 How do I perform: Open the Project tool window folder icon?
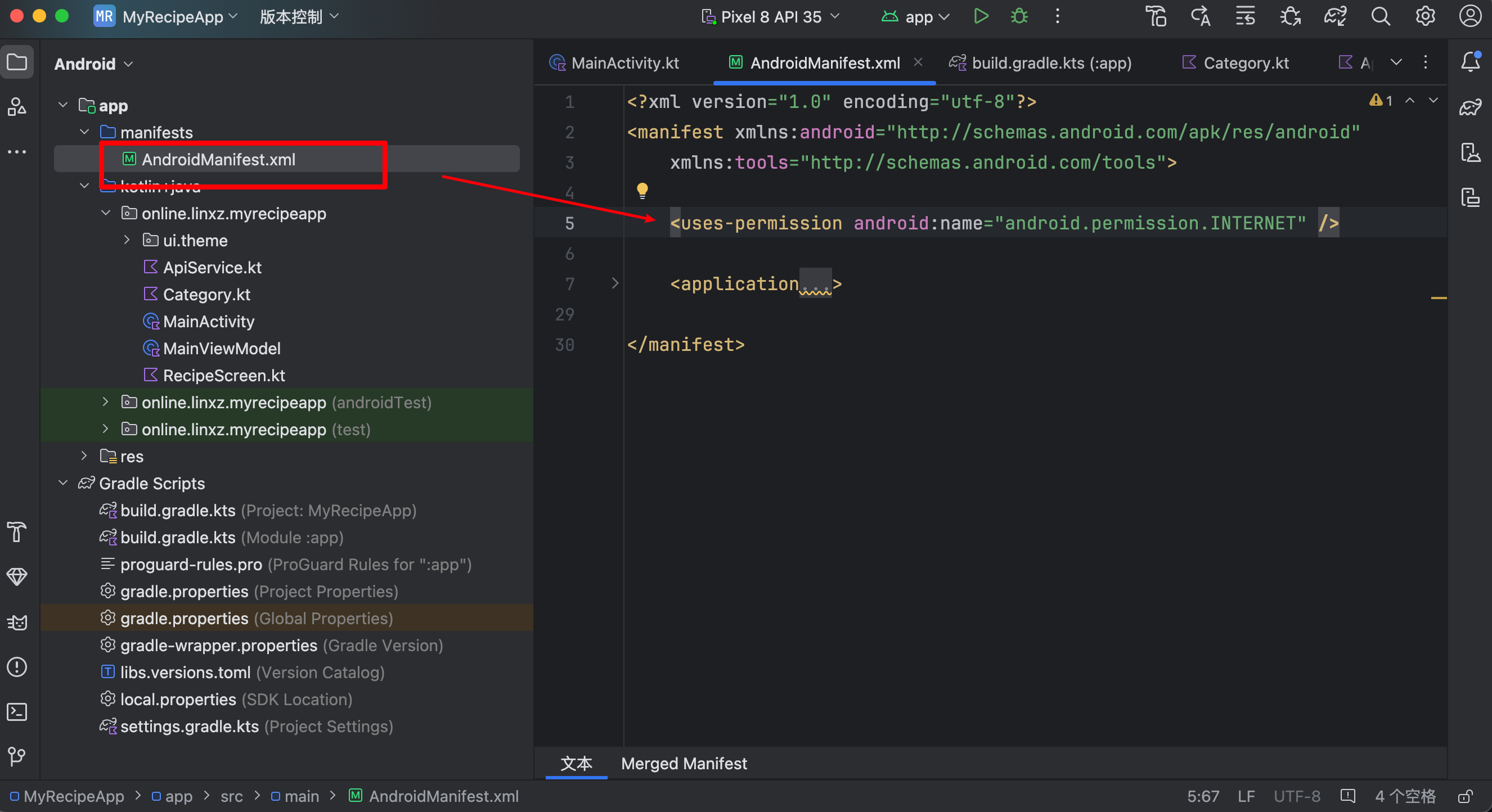click(17, 62)
